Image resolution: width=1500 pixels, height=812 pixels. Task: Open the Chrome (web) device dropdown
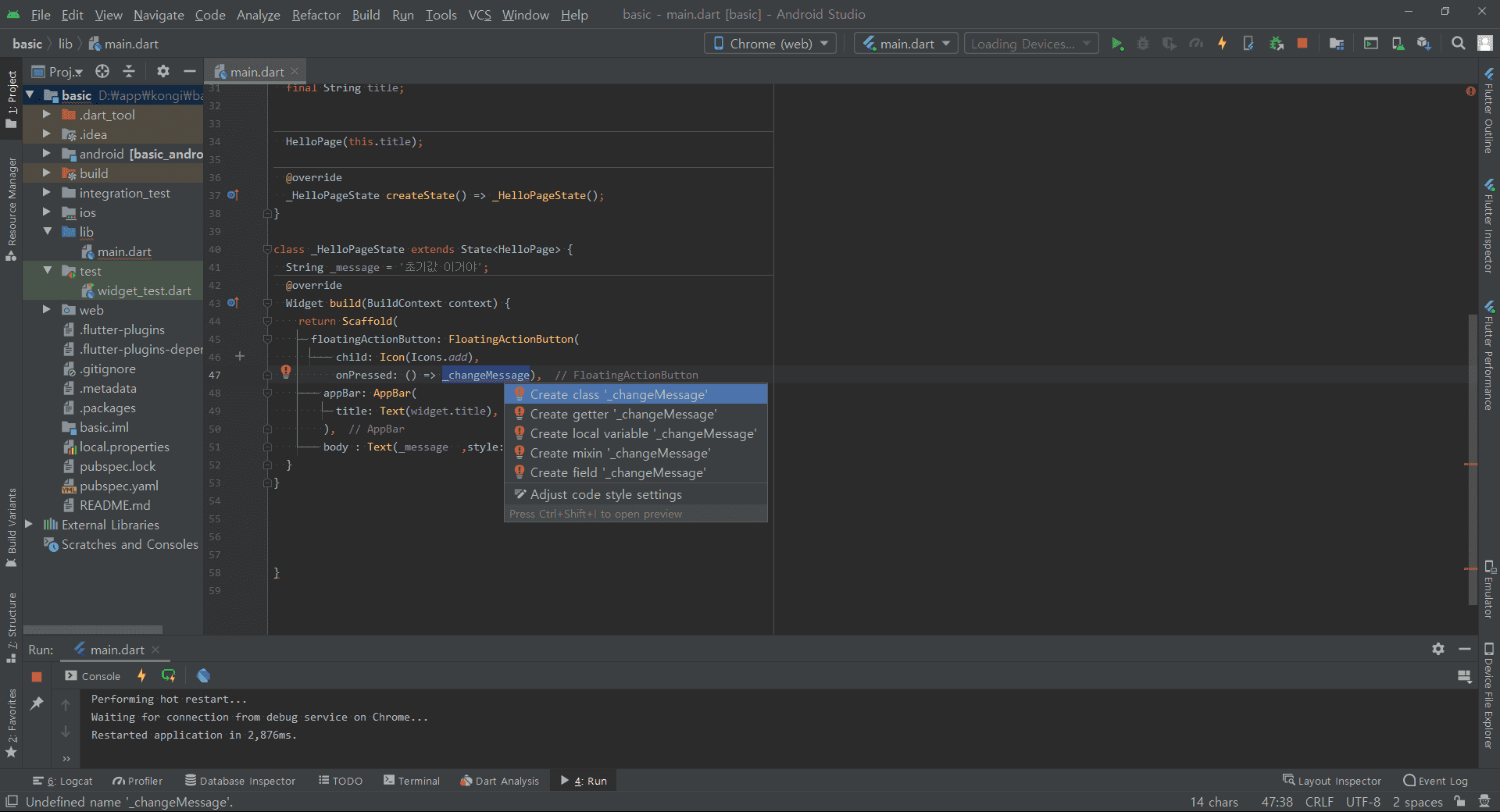tap(770, 44)
